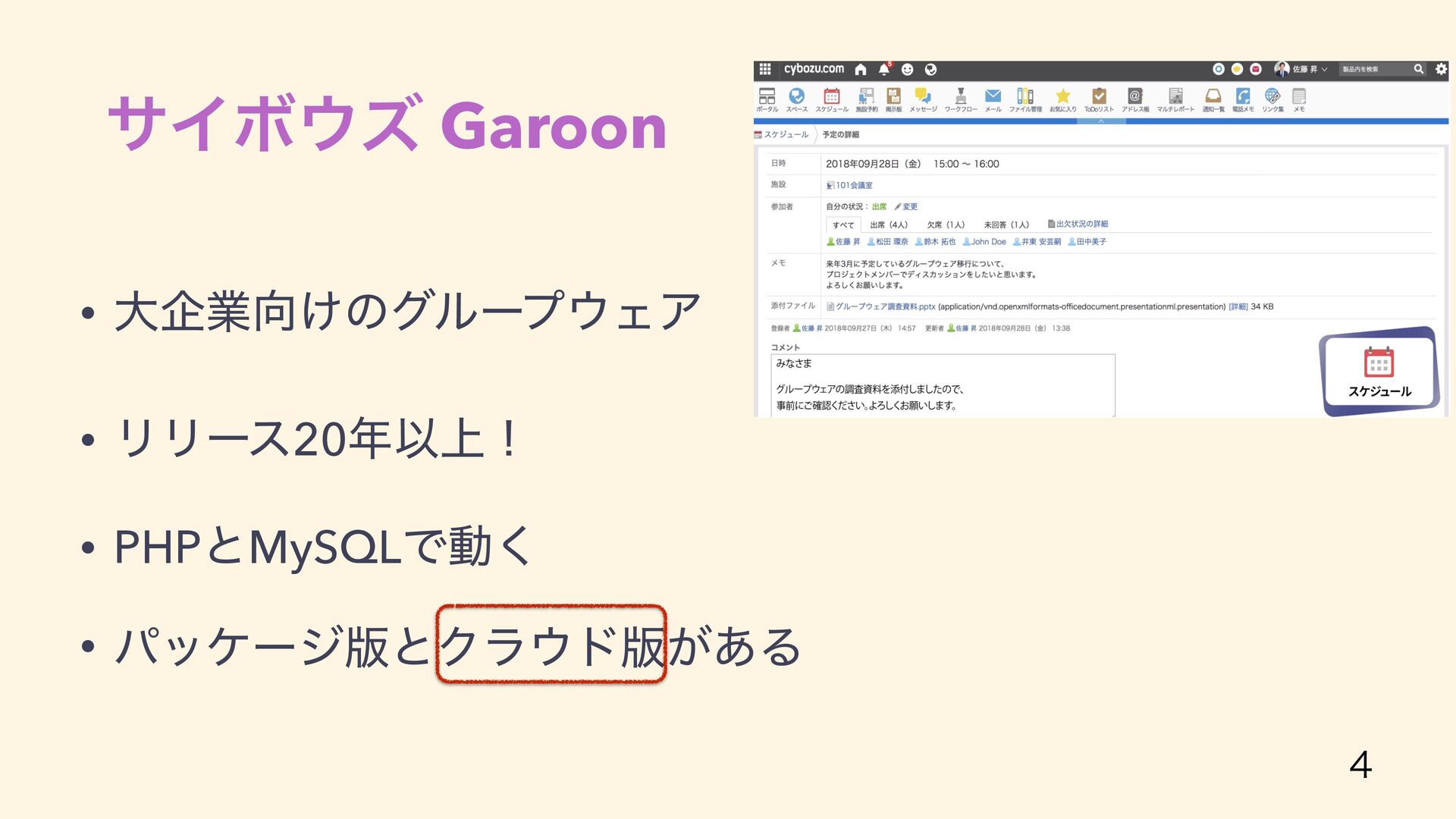The width and height of the screenshot is (1456, 819).
Task: Switch to the 未回答 (1人) tab
Action: click(1006, 224)
